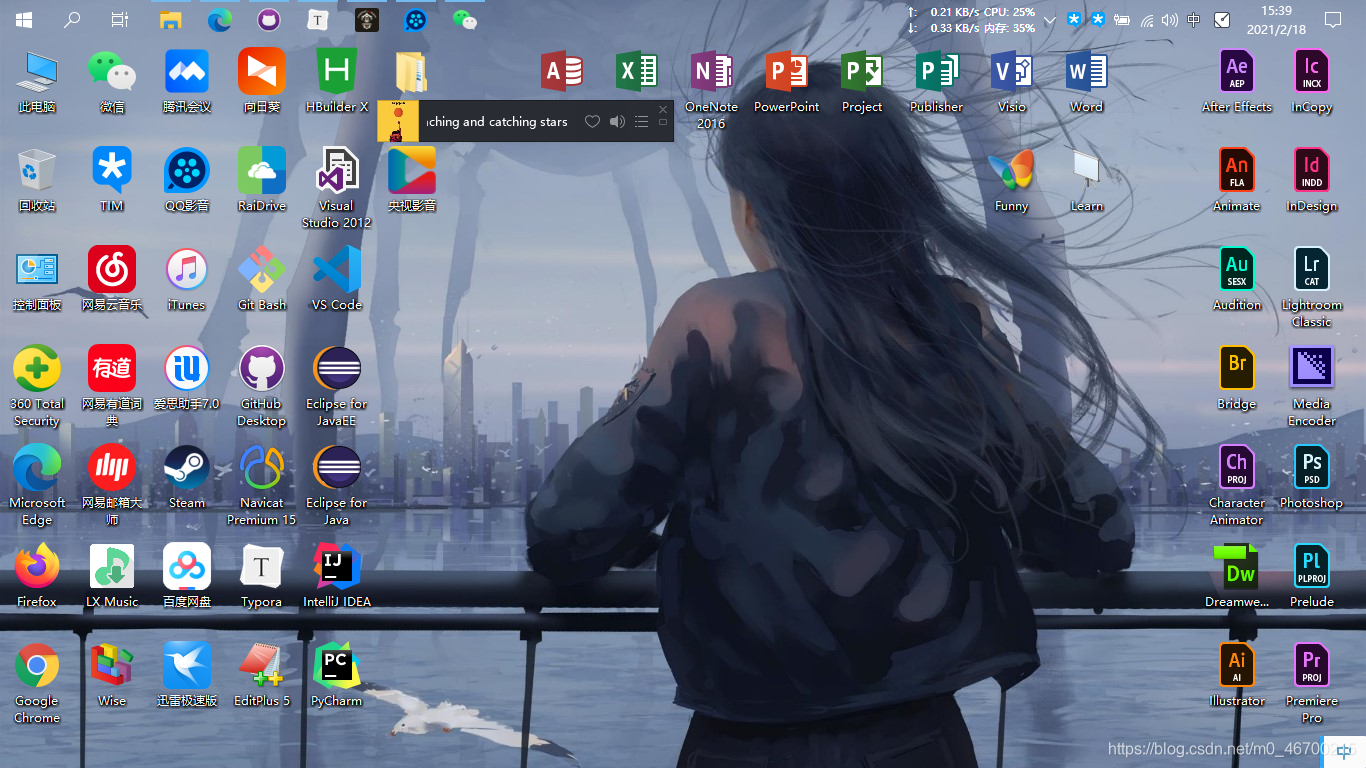Image resolution: width=1366 pixels, height=768 pixels.
Task: Open File Explorer from the taskbar
Action: coord(171,19)
